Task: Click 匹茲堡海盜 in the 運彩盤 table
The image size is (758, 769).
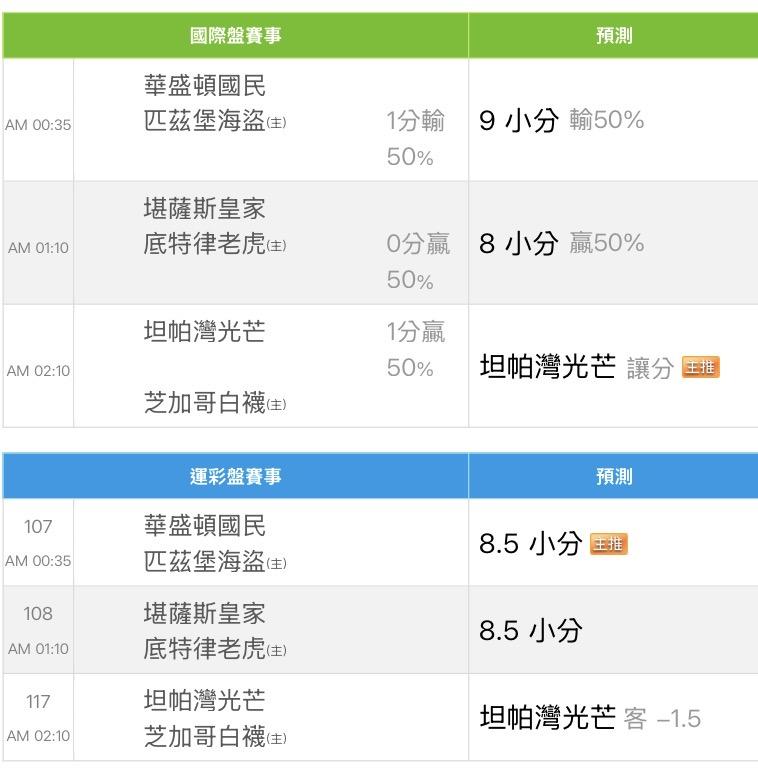Action: tap(206, 562)
